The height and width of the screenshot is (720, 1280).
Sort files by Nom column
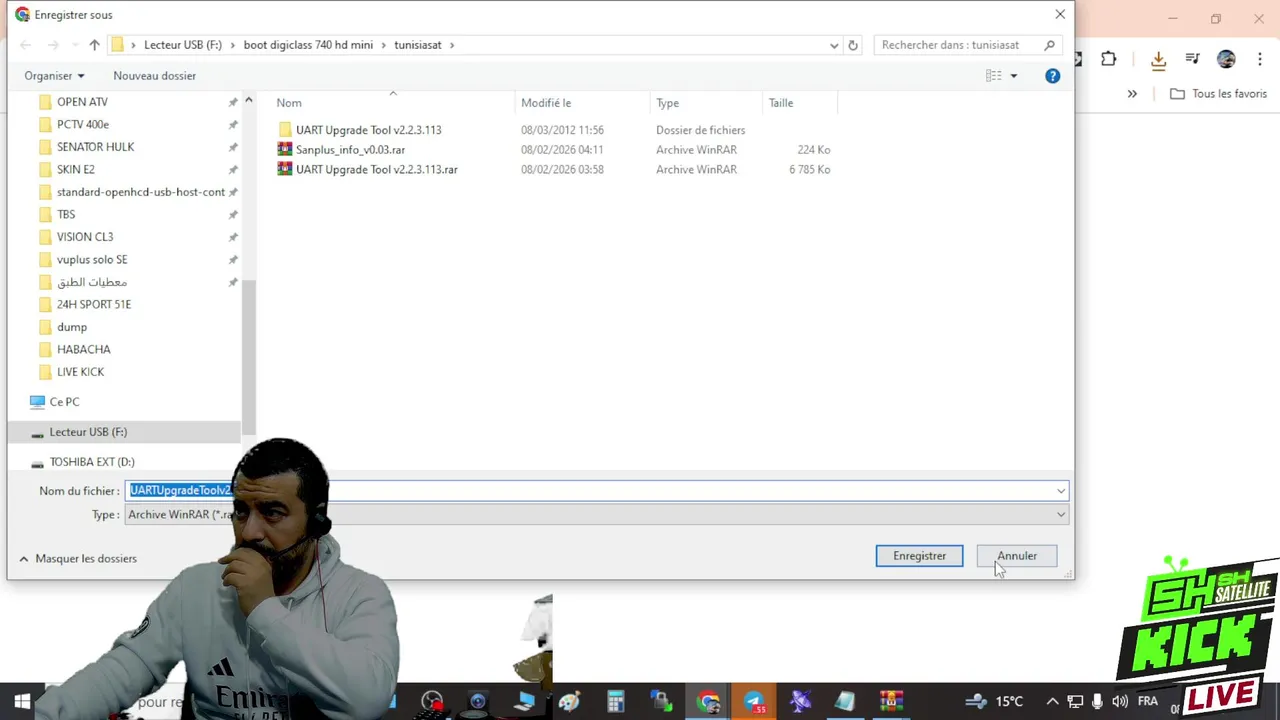coord(289,103)
